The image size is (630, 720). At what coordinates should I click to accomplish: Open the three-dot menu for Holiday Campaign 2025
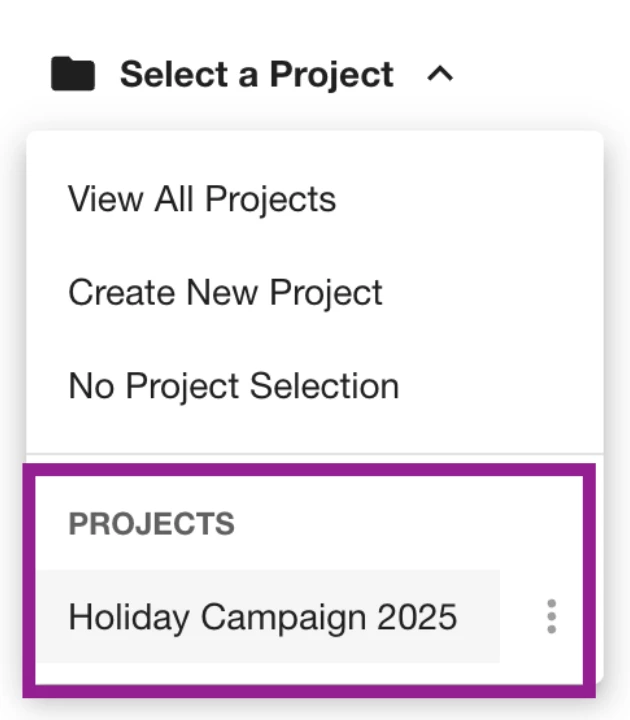(x=551, y=617)
